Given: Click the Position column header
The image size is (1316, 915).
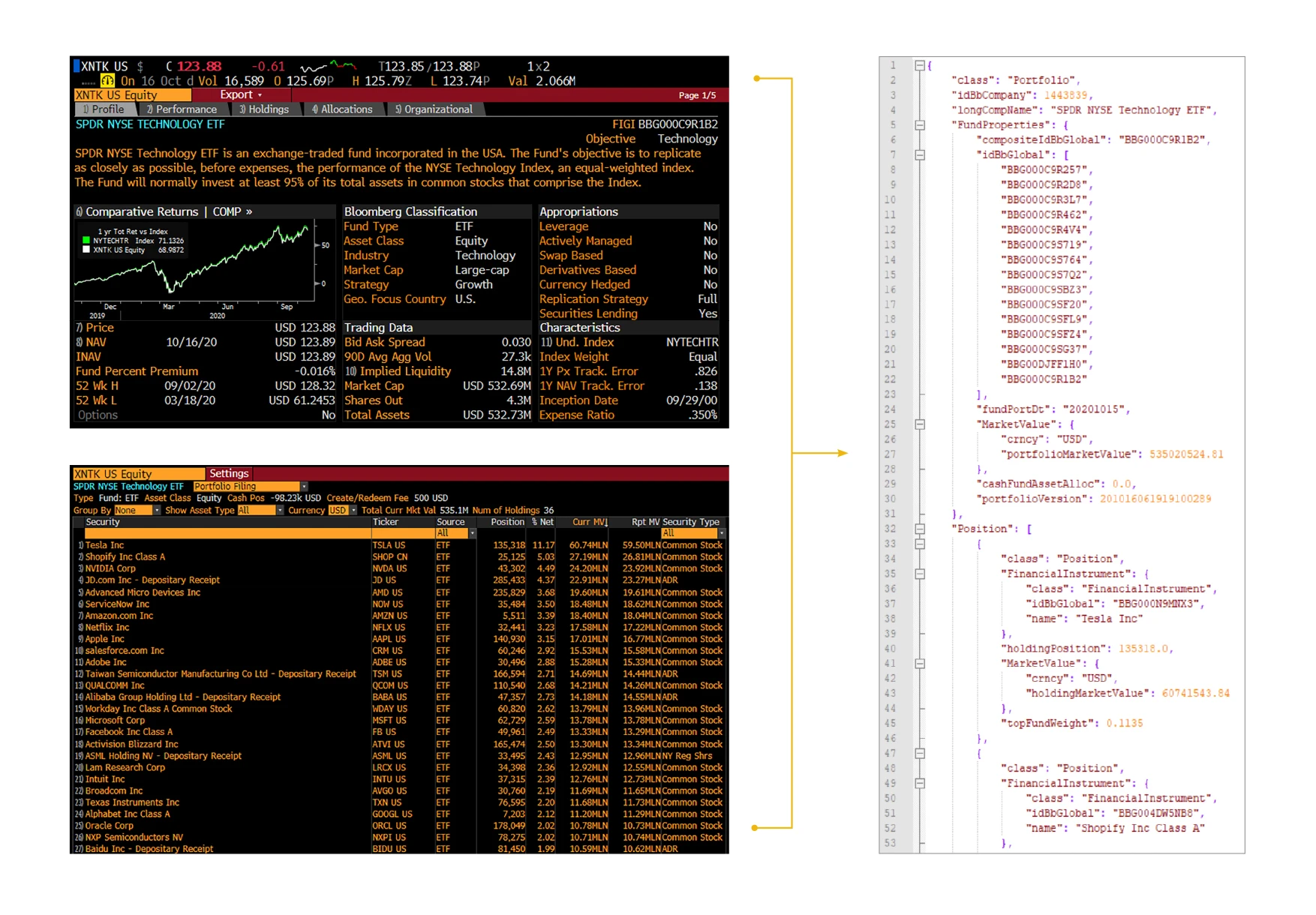Looking at the screenshot, I should click(x=508, y=522).
